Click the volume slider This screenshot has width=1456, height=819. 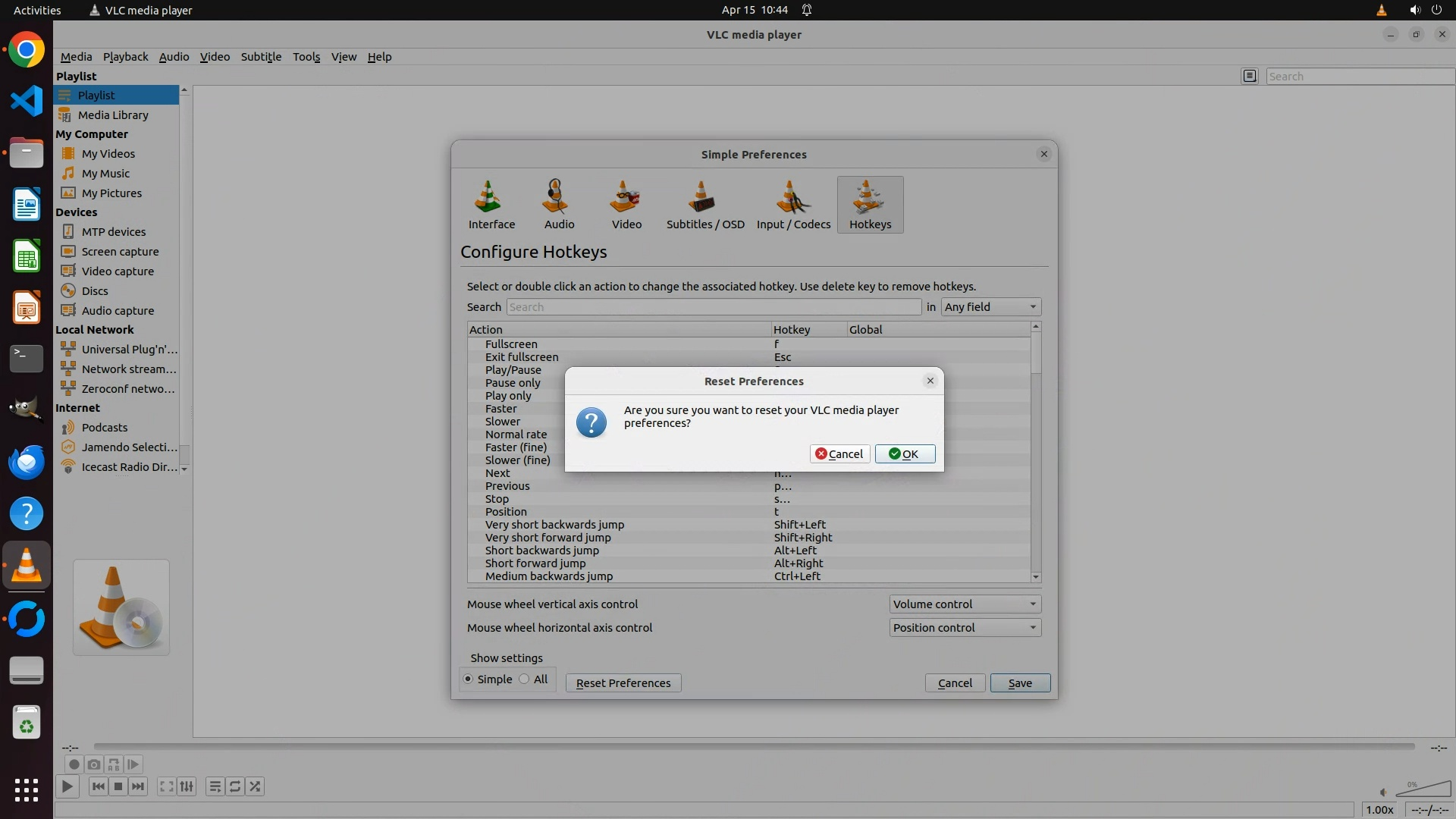coord(1424,791)
